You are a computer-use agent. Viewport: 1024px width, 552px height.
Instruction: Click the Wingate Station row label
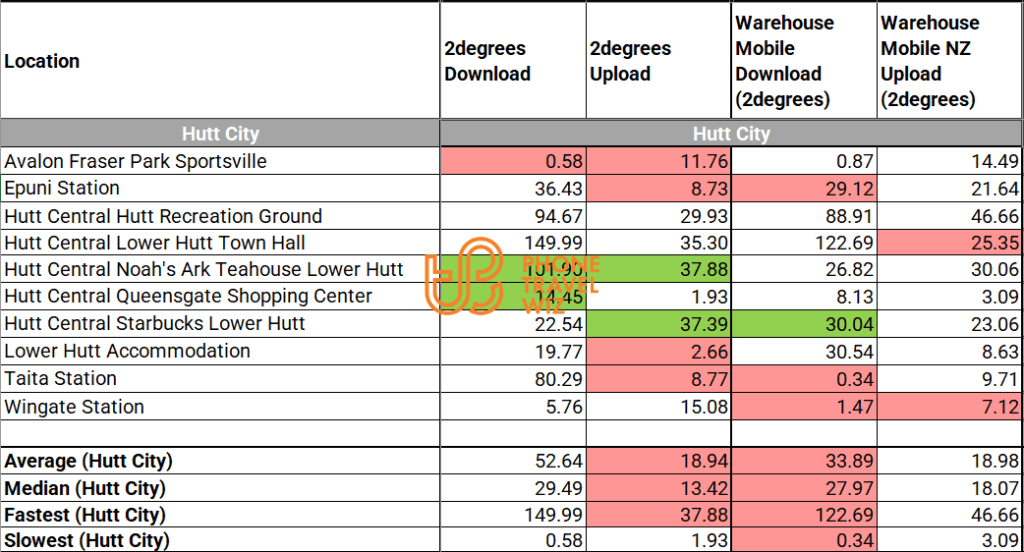pyautogui.click(x=74, y=407)
